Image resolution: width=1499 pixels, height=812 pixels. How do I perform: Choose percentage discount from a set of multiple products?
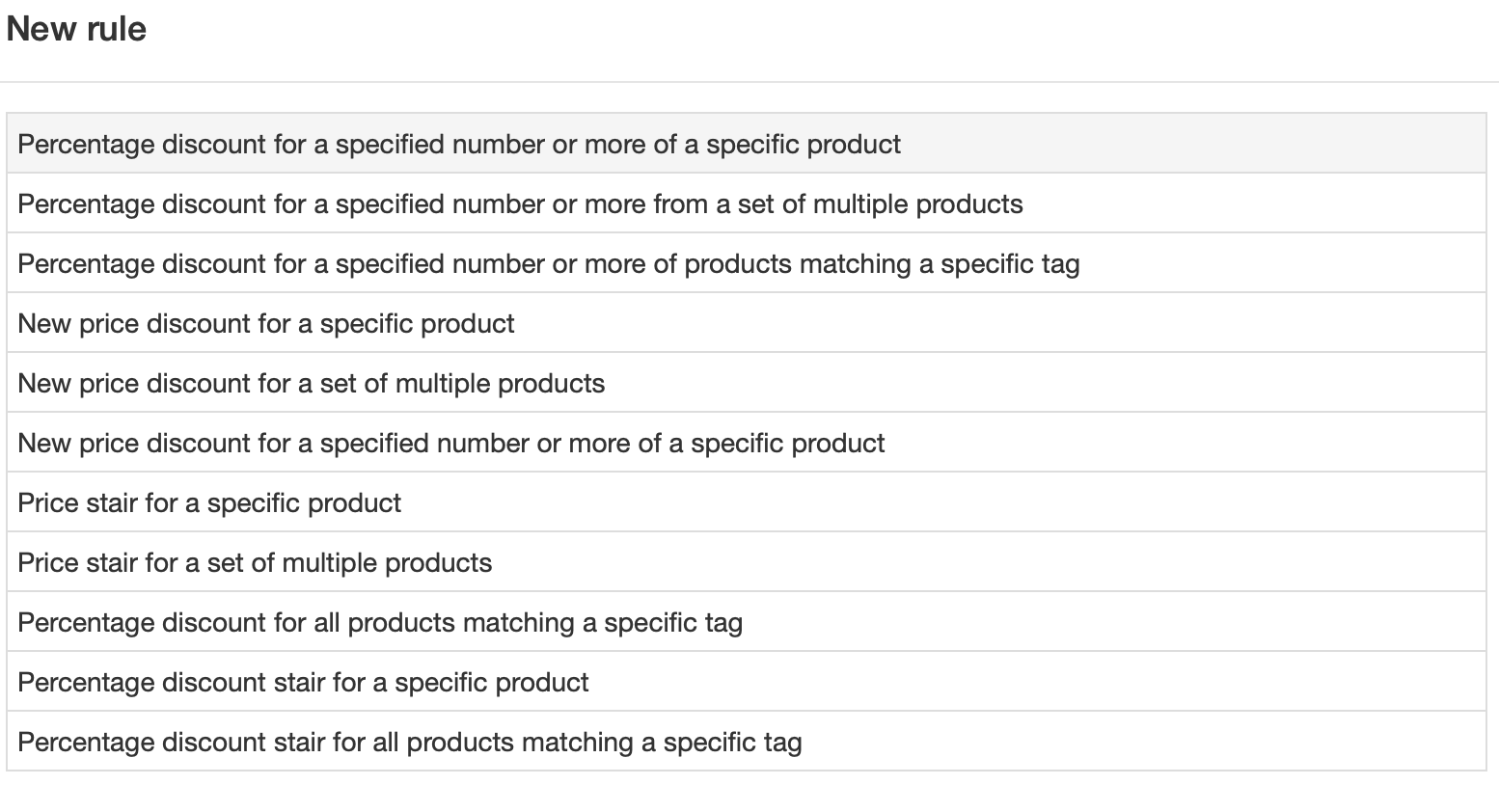click(x=520, y=204)
